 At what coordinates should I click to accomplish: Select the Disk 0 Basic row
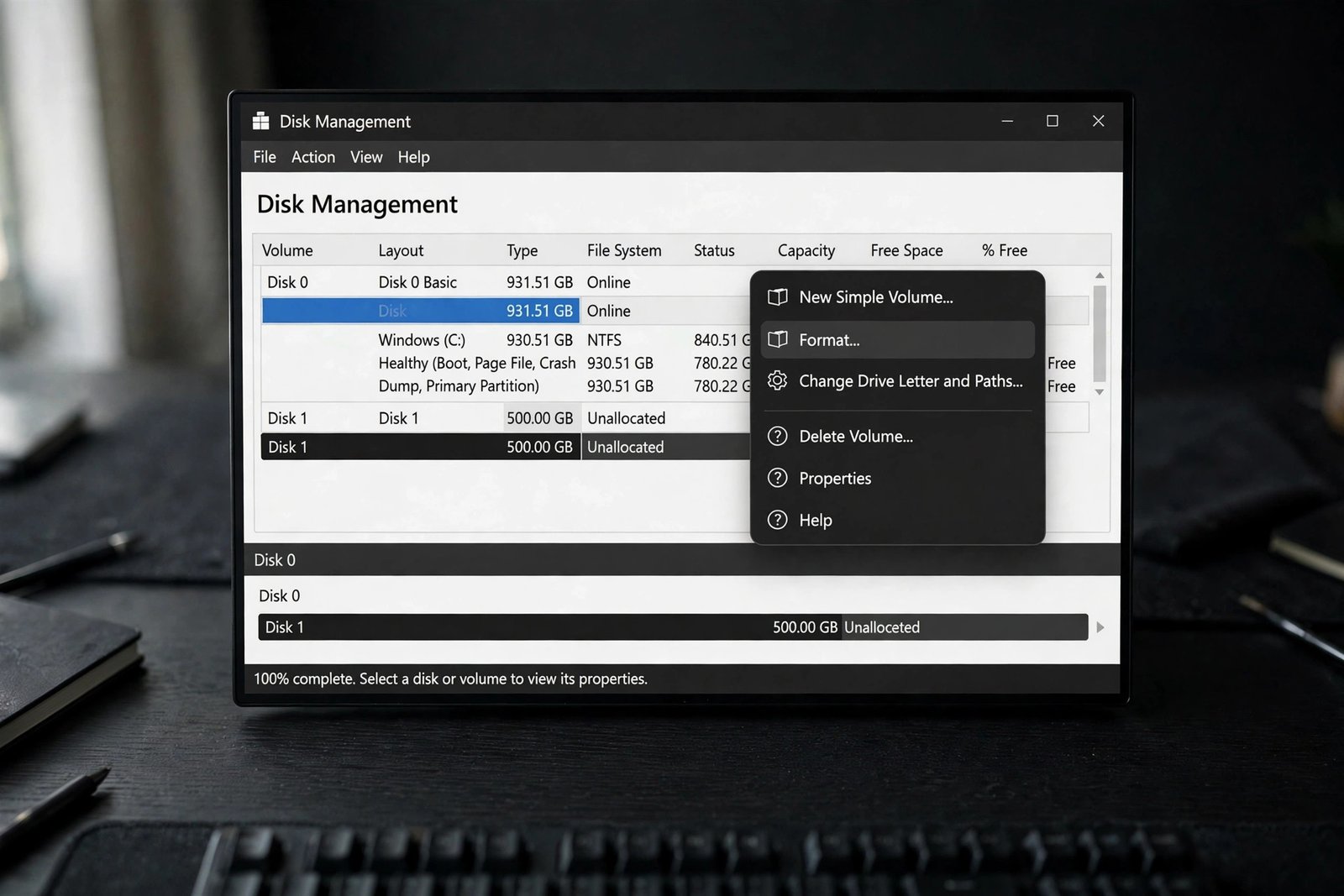tap(506, 282)
